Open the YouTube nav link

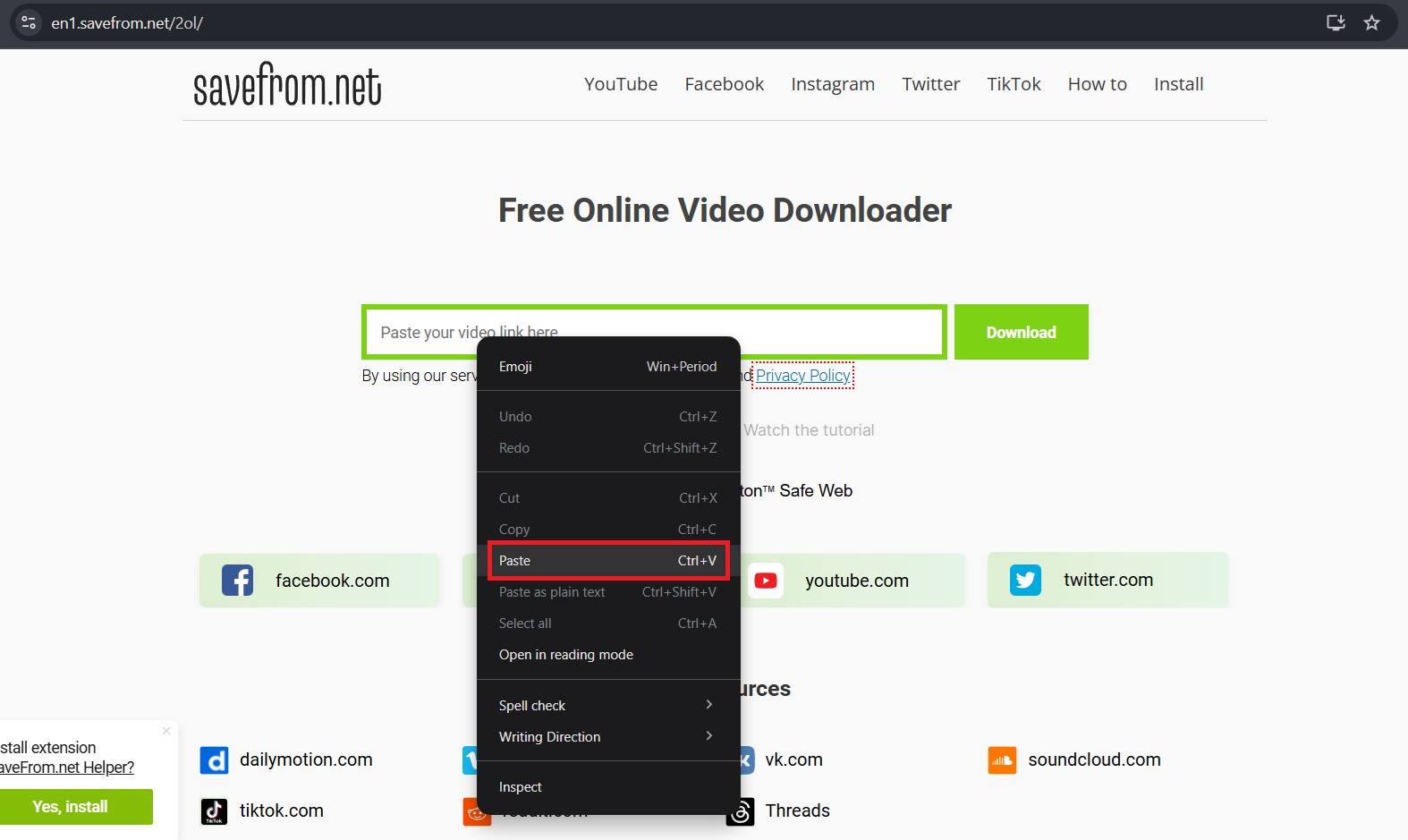[621, 84]
